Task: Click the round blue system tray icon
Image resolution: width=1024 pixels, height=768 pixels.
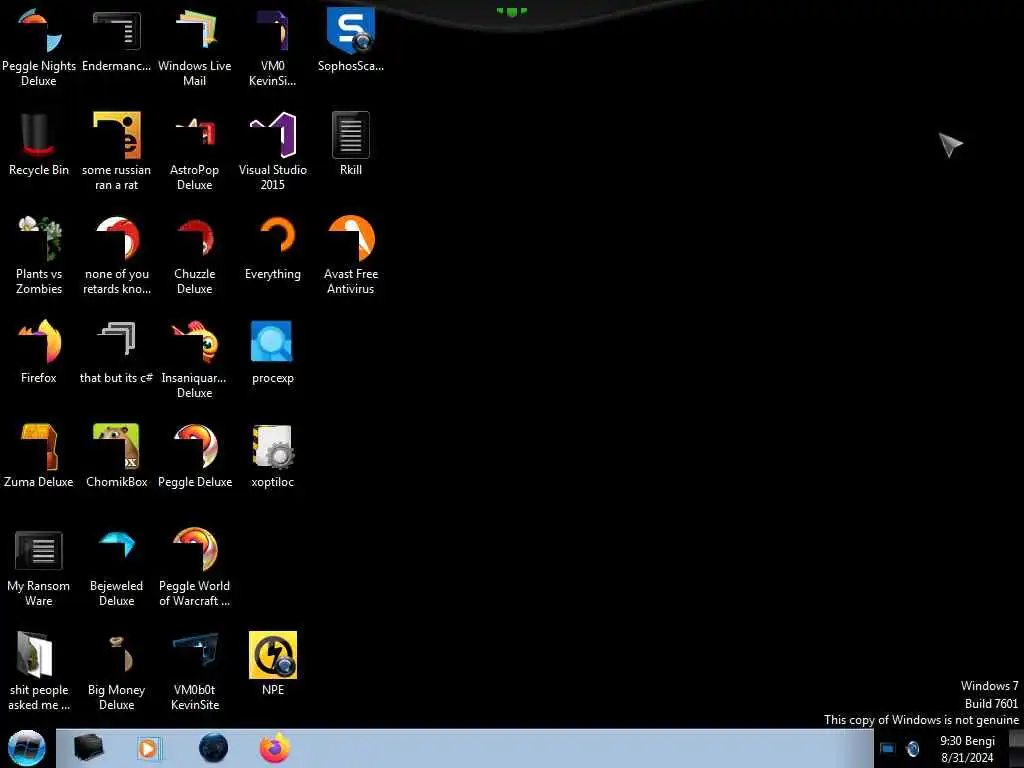Action: click(913, 748)
